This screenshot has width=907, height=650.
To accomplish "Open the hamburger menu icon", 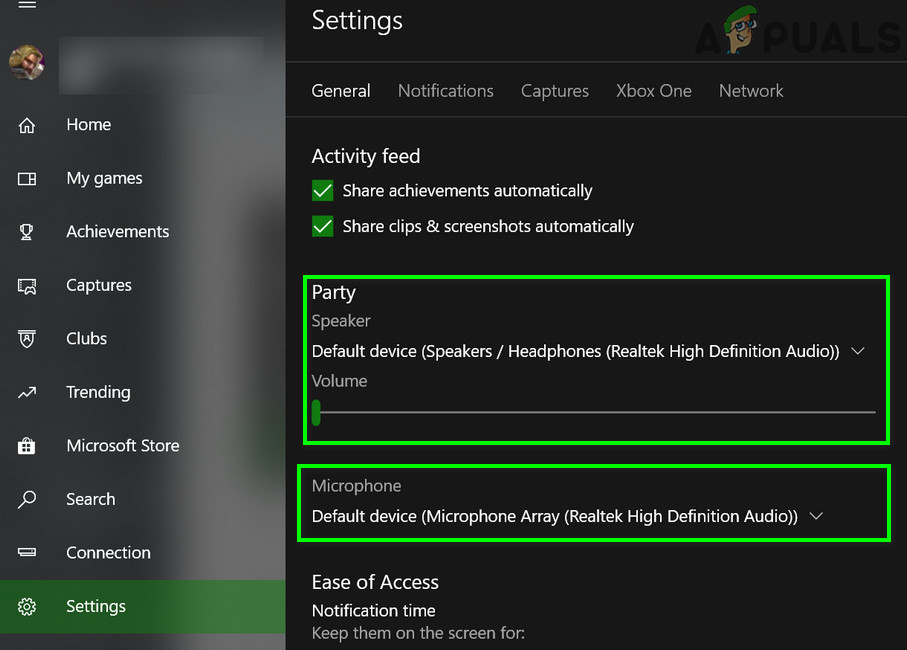I will [x=27, y=5].
